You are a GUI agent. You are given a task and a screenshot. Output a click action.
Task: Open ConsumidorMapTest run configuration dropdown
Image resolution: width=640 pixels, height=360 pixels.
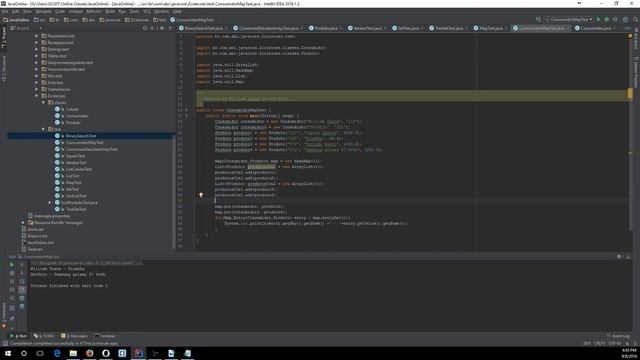(569, 19)
